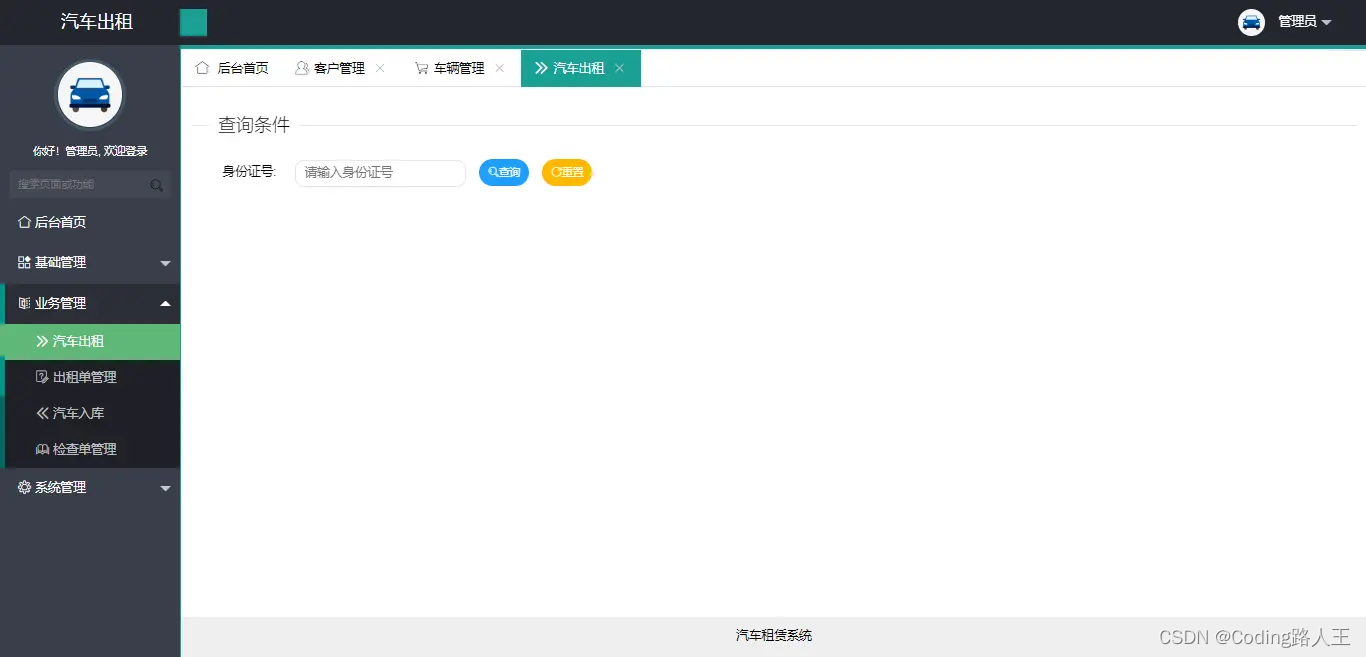Switch to the 客户管理 tab

(339, 68)
